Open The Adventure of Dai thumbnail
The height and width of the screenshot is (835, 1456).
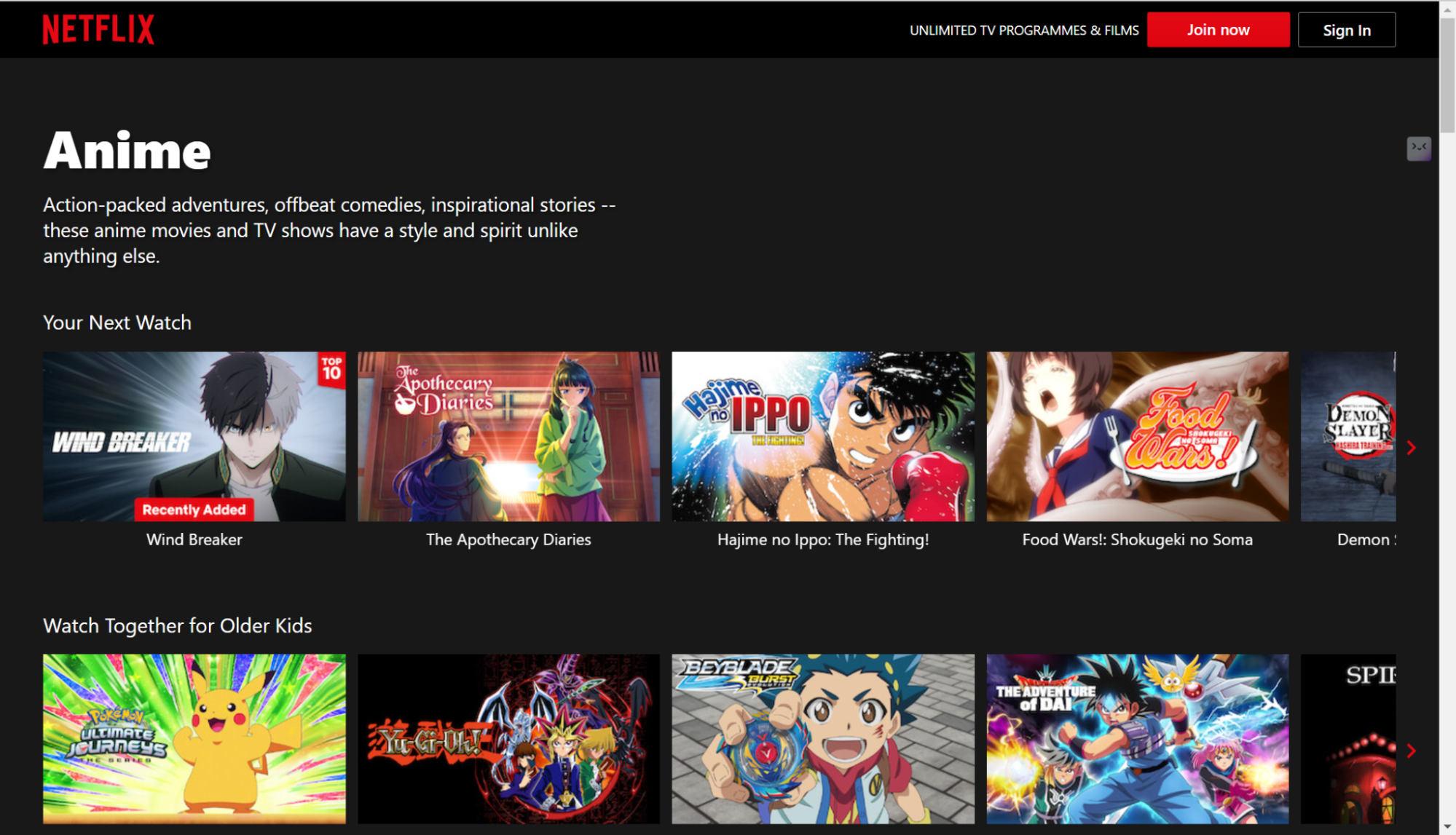(1137, 738)
